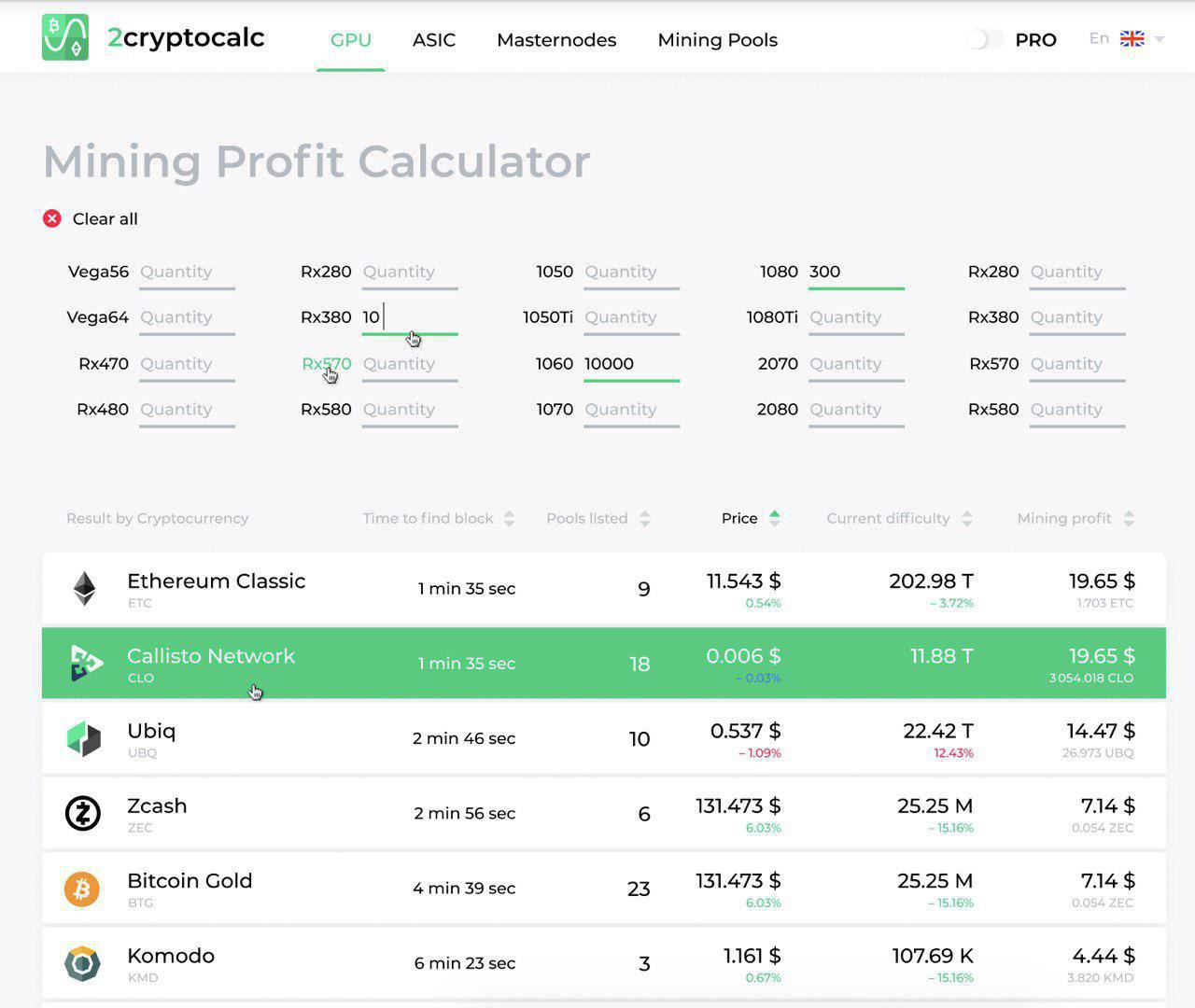Sort by Mining profit arrows
Screen dimensions: 1195x1008
click(x=1129, y=519)
